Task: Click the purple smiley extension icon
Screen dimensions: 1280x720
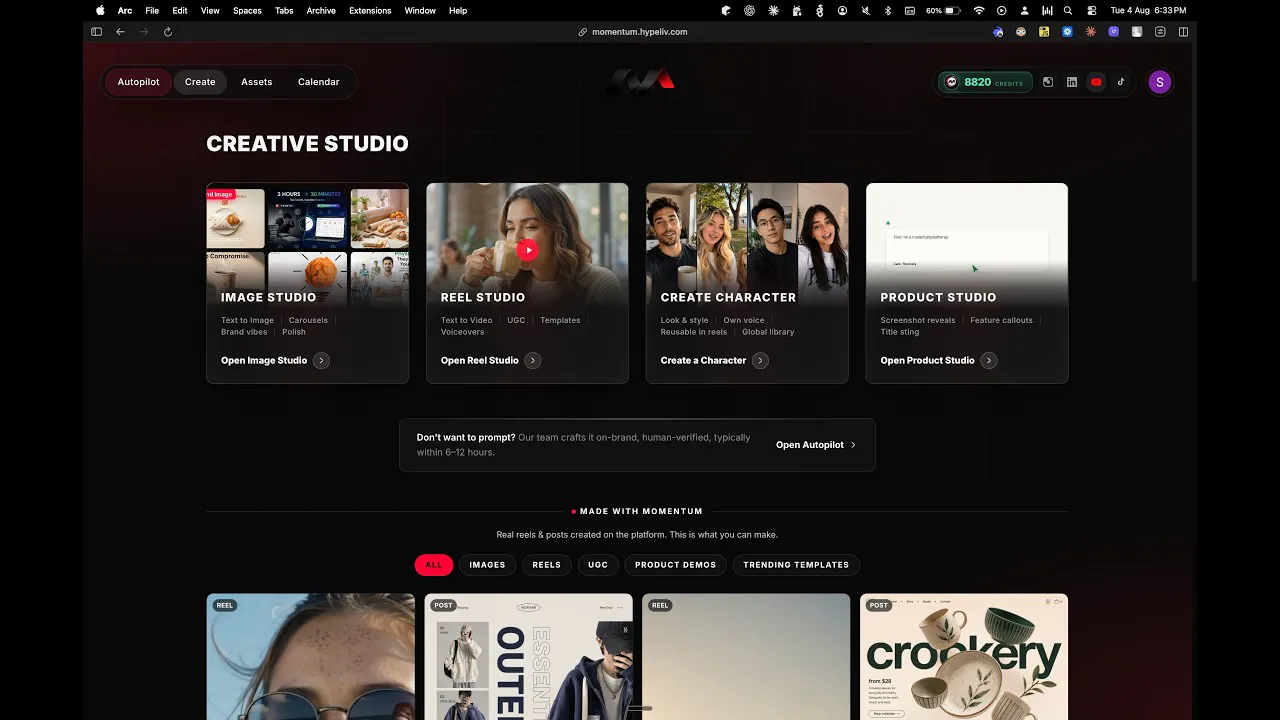Action: [x=1113, y=32]
